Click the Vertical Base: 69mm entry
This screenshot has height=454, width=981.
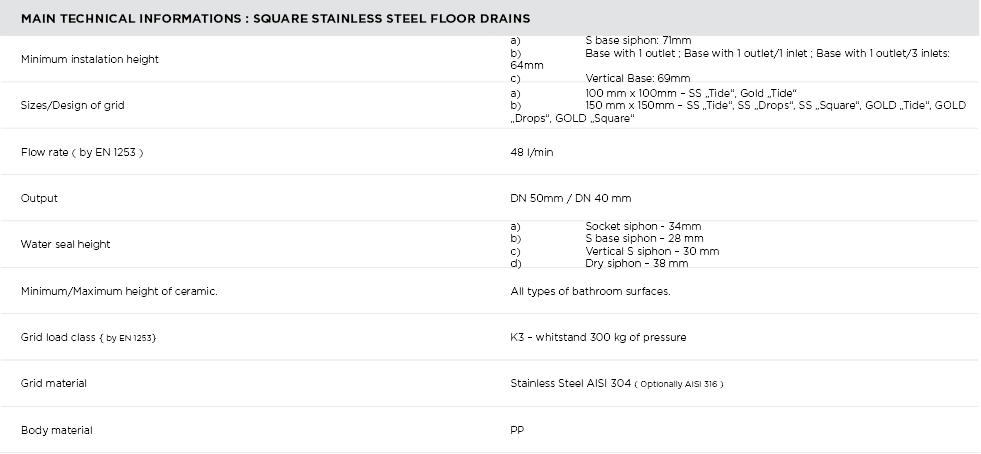pos(637,78)
